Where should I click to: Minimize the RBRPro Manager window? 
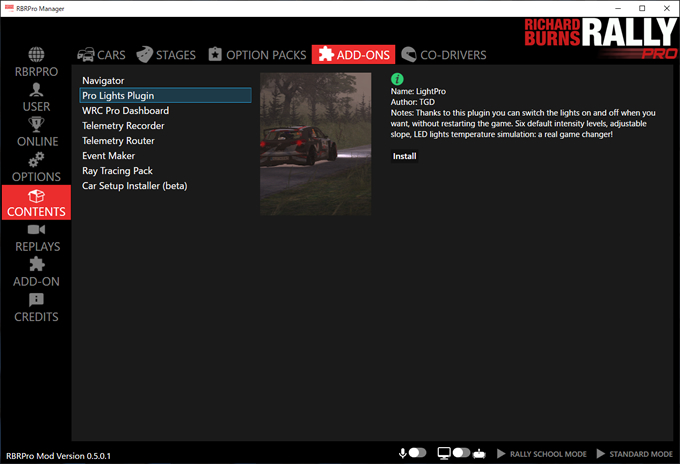(x=618, y=8)
